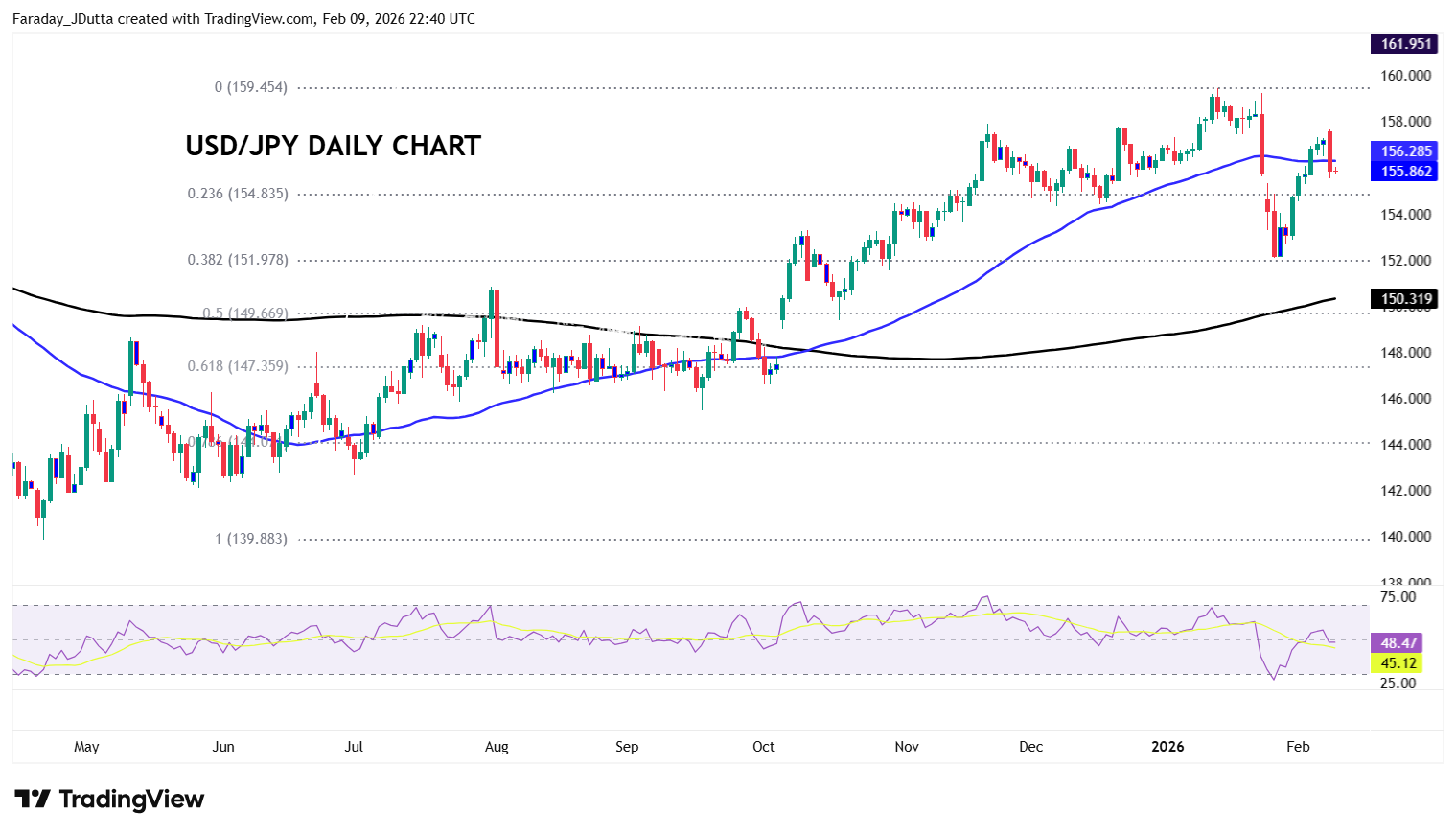Viewport: 1456px width, 835px height.
Task: Select the 1 (139.883) Fibonacci level label
Action: click(250, 539)
